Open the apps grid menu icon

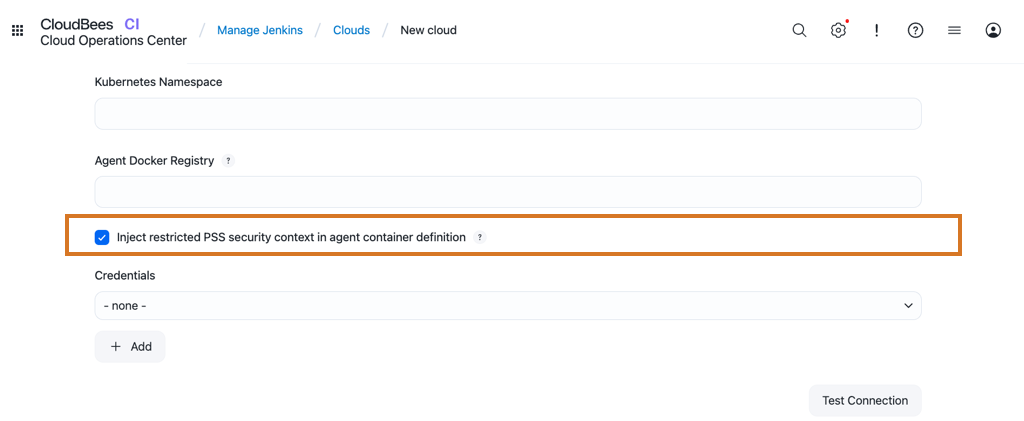(x=18, y=31)
